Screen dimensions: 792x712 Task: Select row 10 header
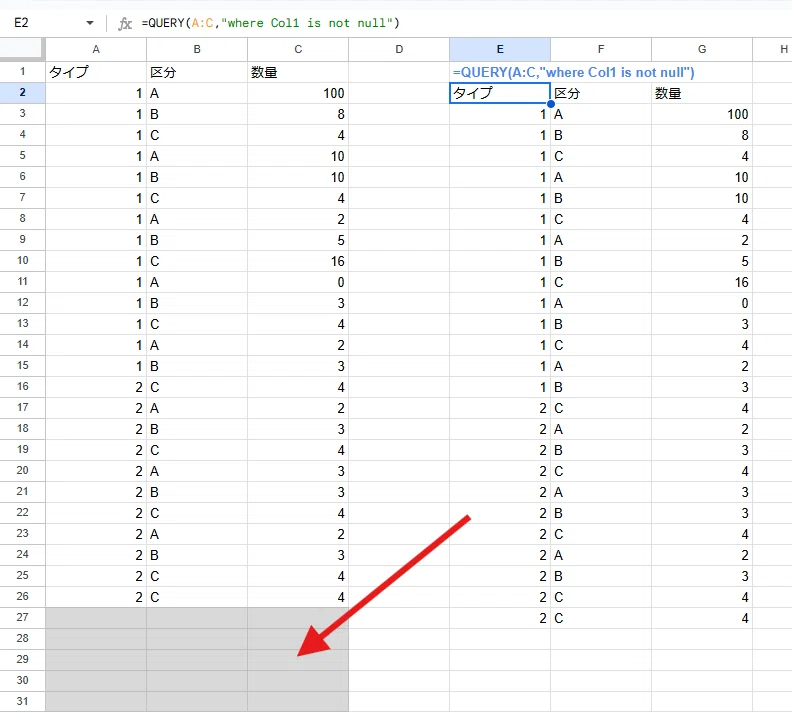23,261
